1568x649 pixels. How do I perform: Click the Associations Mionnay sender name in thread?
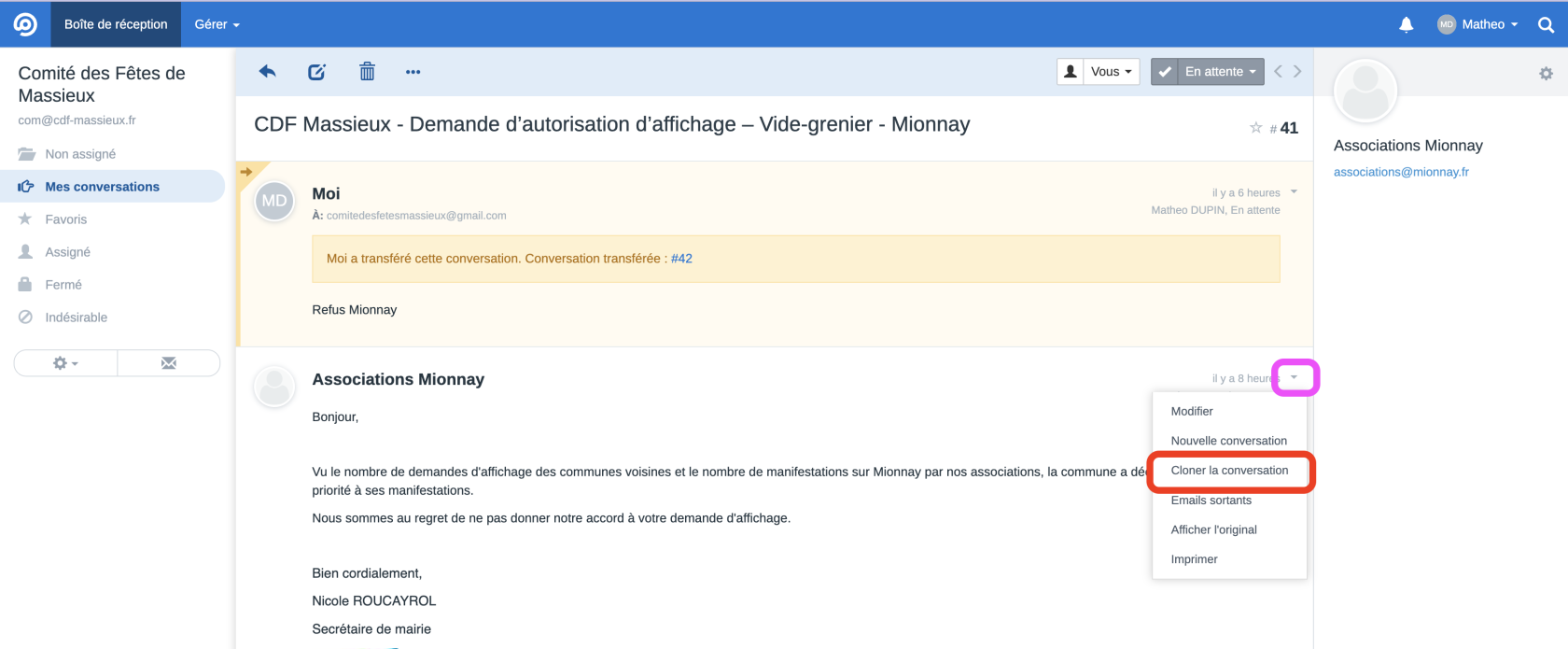click(x=398, y=379)
